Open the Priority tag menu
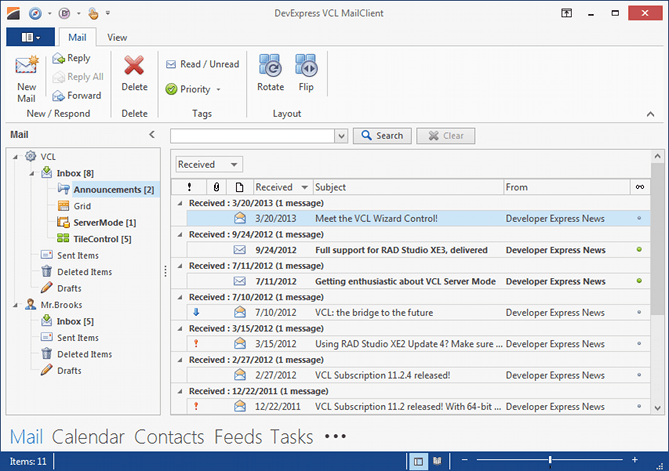The height and width of the screenshot is (471, 669). click(x=193, y=89)
